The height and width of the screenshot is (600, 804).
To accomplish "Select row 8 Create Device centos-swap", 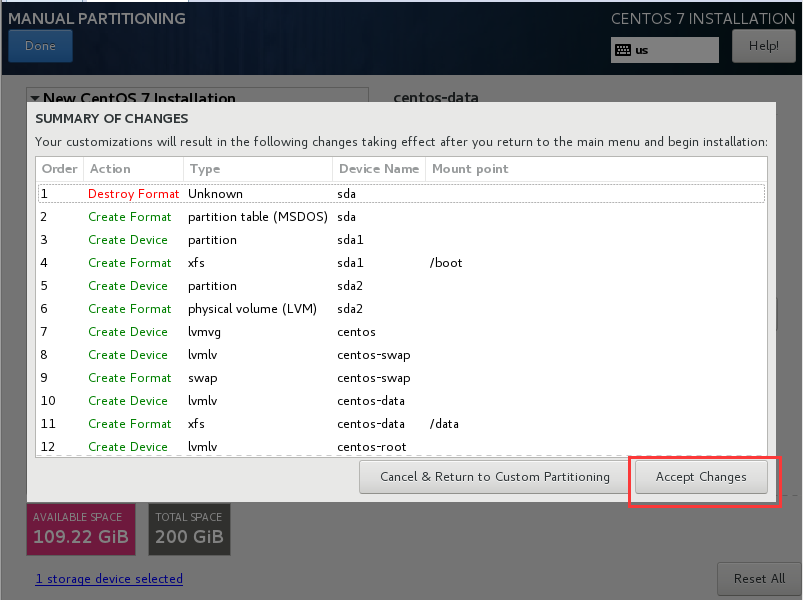I will click(x=401, y=355).
